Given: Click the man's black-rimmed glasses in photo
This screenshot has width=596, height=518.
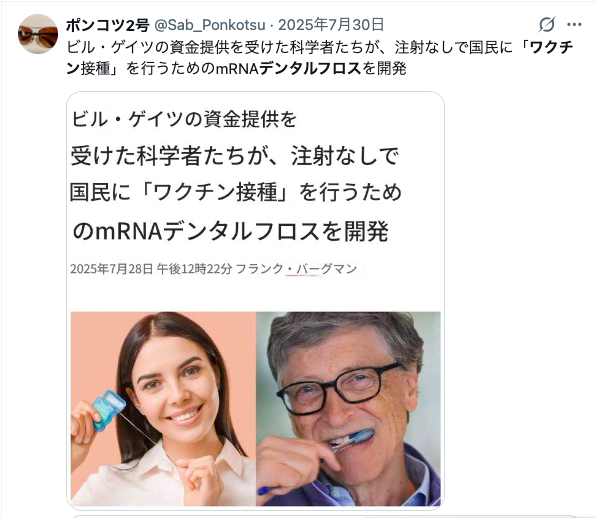Looking at the screenshot, I should point(339,388).
